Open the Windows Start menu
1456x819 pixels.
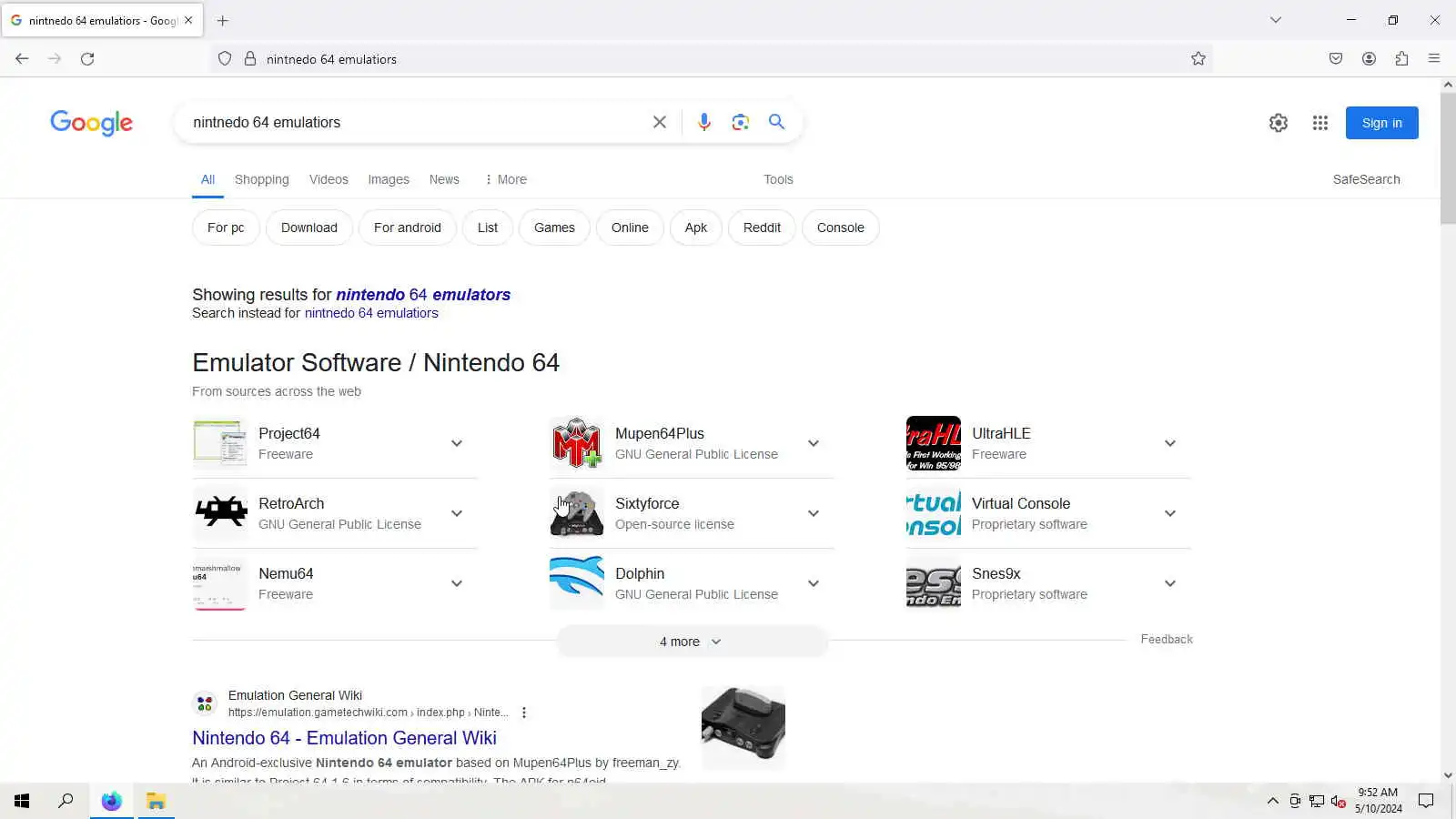[22, 801]
